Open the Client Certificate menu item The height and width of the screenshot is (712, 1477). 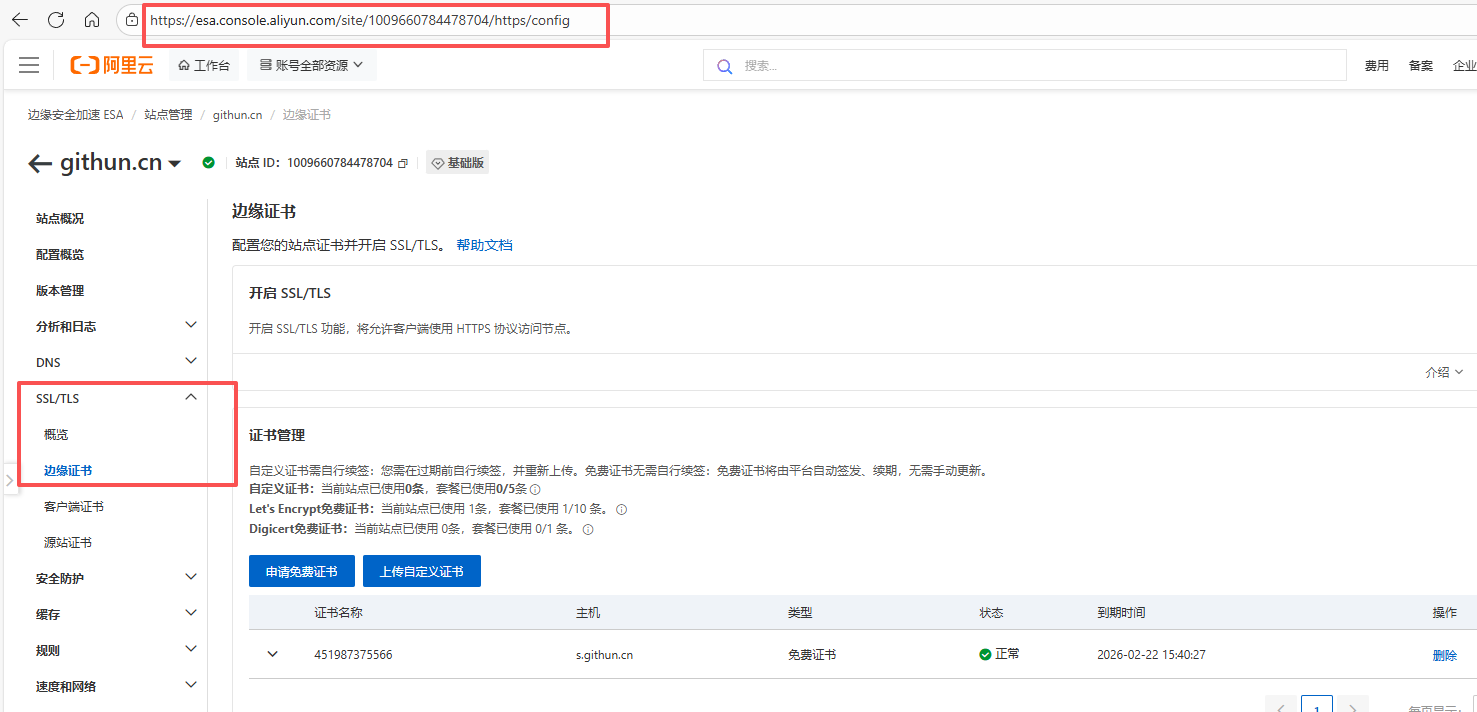pos(74,507)
